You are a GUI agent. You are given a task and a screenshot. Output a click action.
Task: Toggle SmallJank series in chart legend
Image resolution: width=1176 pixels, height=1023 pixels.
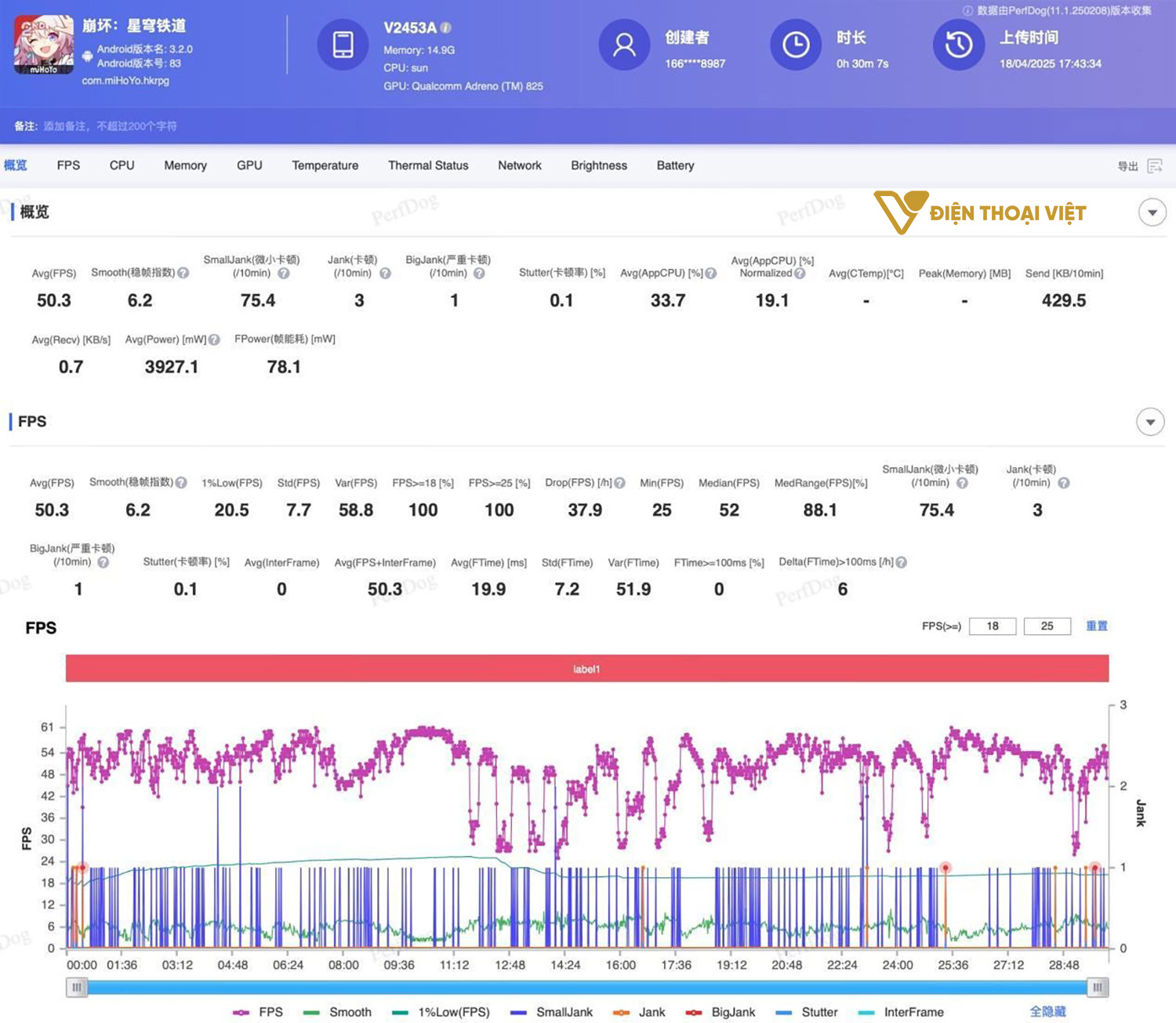click(552, 1012)
